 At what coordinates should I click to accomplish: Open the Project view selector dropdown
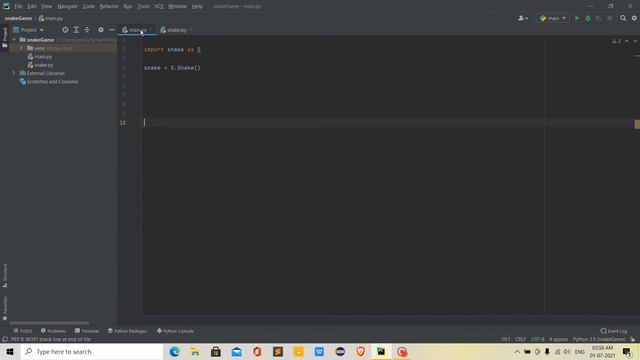28,30
